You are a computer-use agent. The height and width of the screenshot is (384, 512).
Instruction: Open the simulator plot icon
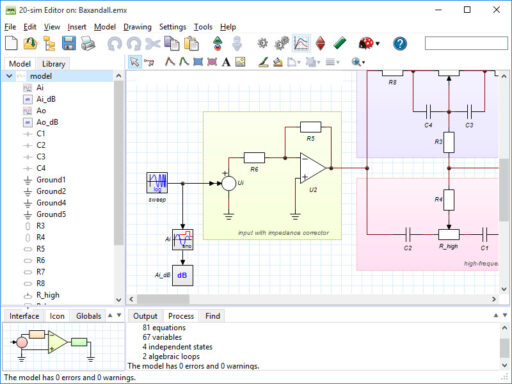click(x=301, y=43)
